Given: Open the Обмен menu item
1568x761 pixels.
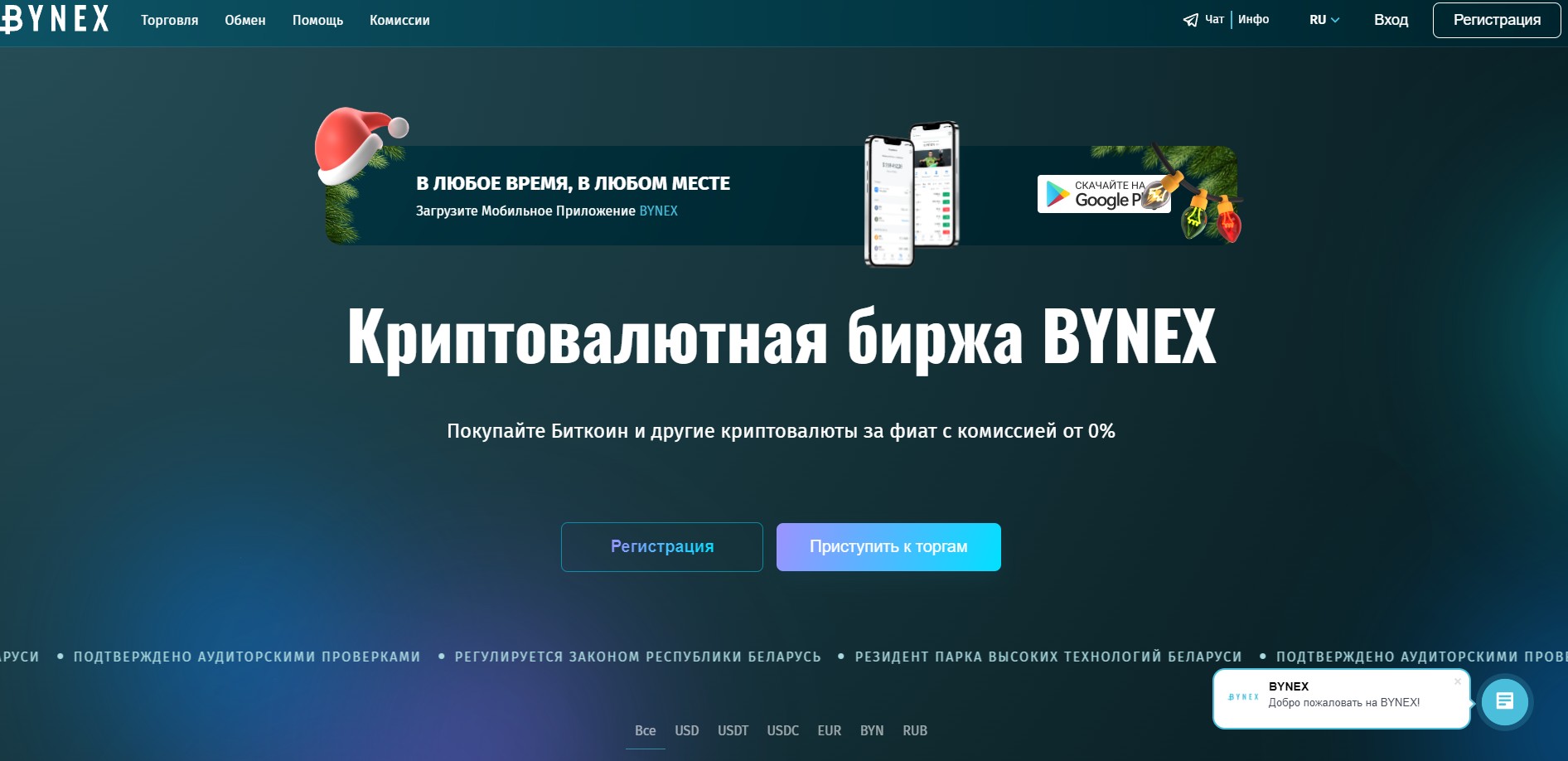Looking at the screenshot, I should click(245, 20).
